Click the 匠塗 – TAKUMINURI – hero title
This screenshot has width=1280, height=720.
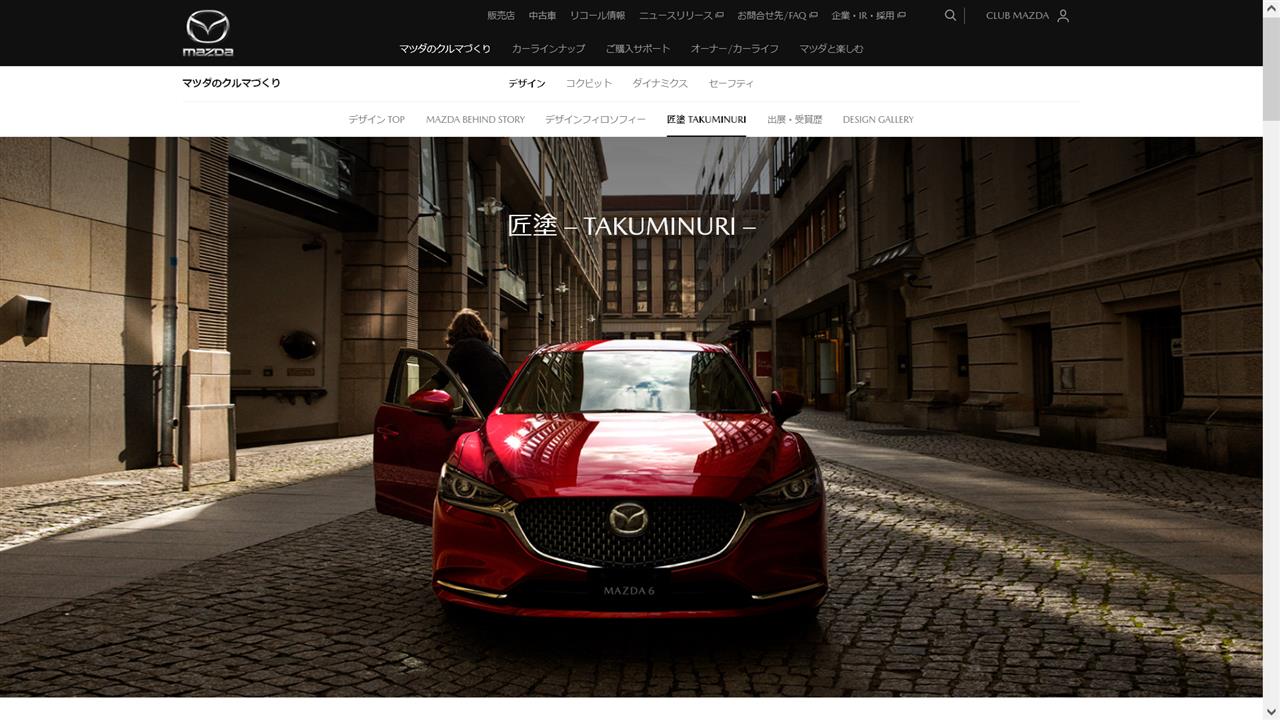tap(631, 226)
